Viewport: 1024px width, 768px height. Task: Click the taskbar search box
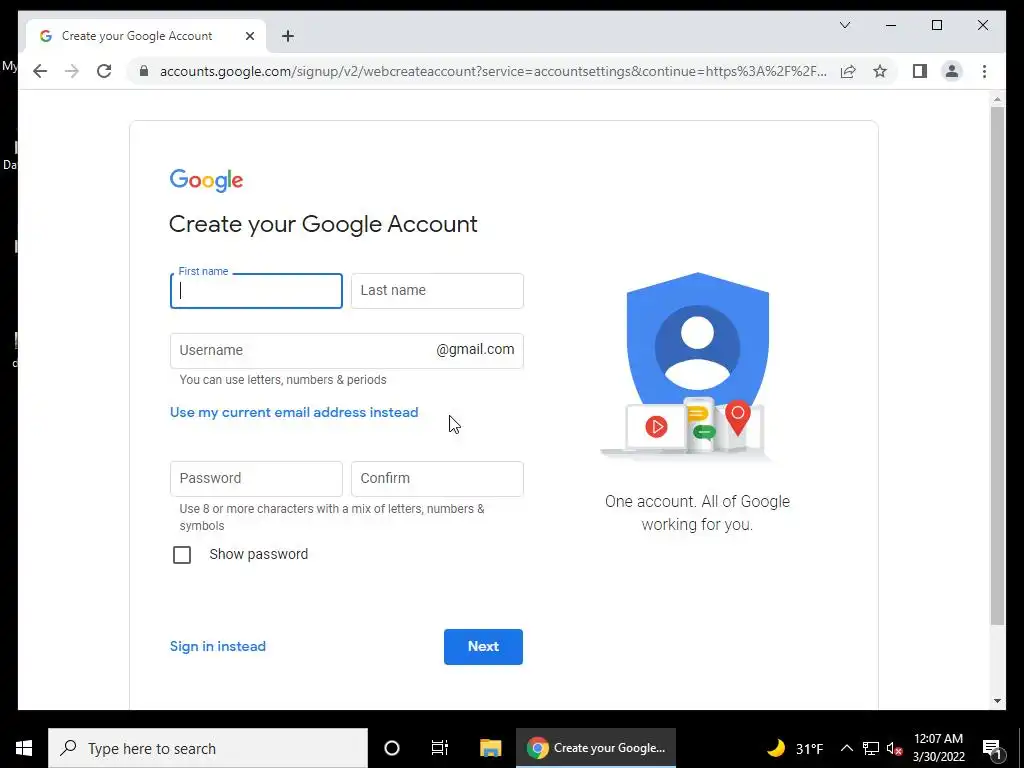pos(208,748)
